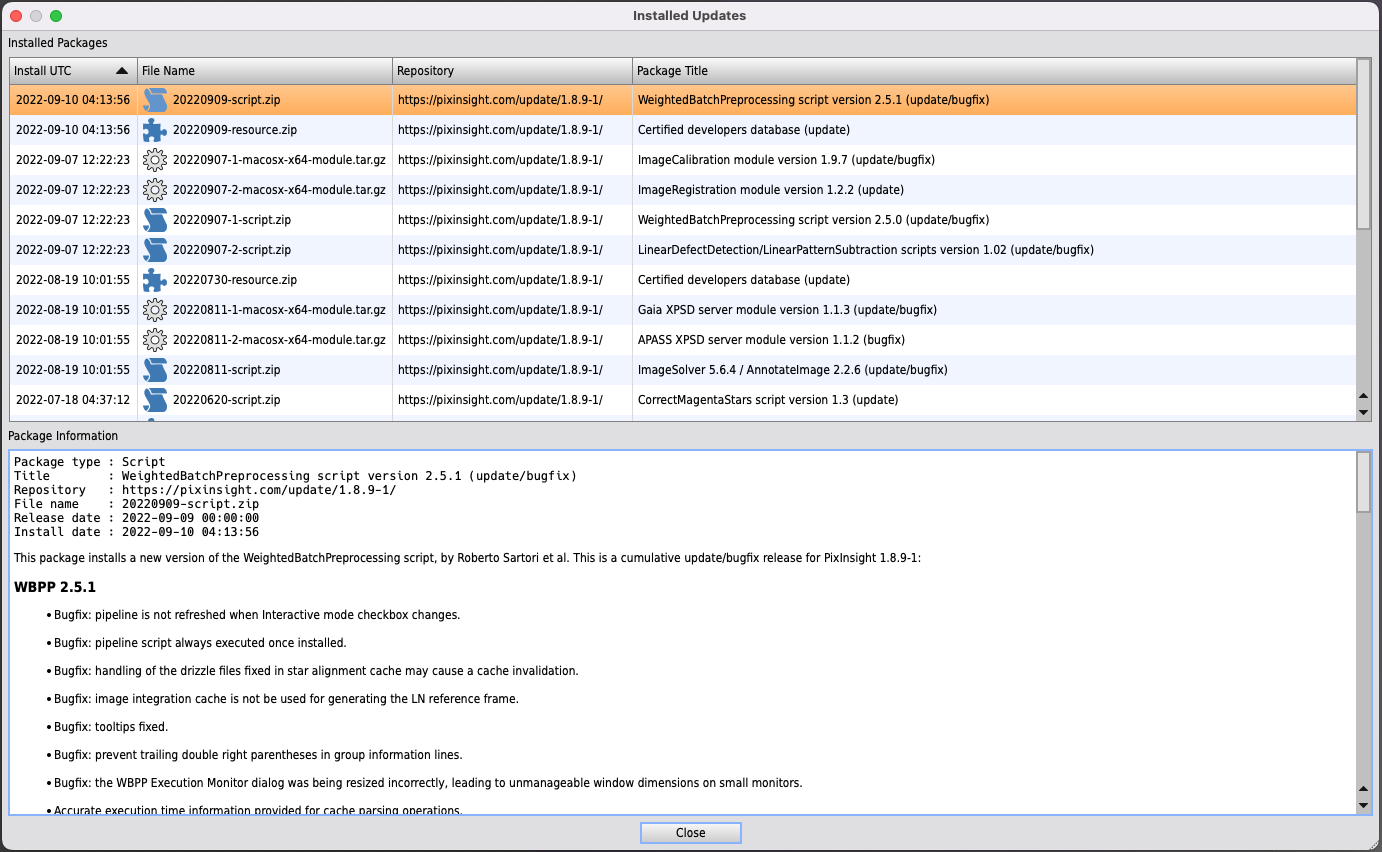Image resolution: width=1382 pixels, height=852 pixels.
Task: Click the file name 20220907-2-script.zip
Action: 232,250
